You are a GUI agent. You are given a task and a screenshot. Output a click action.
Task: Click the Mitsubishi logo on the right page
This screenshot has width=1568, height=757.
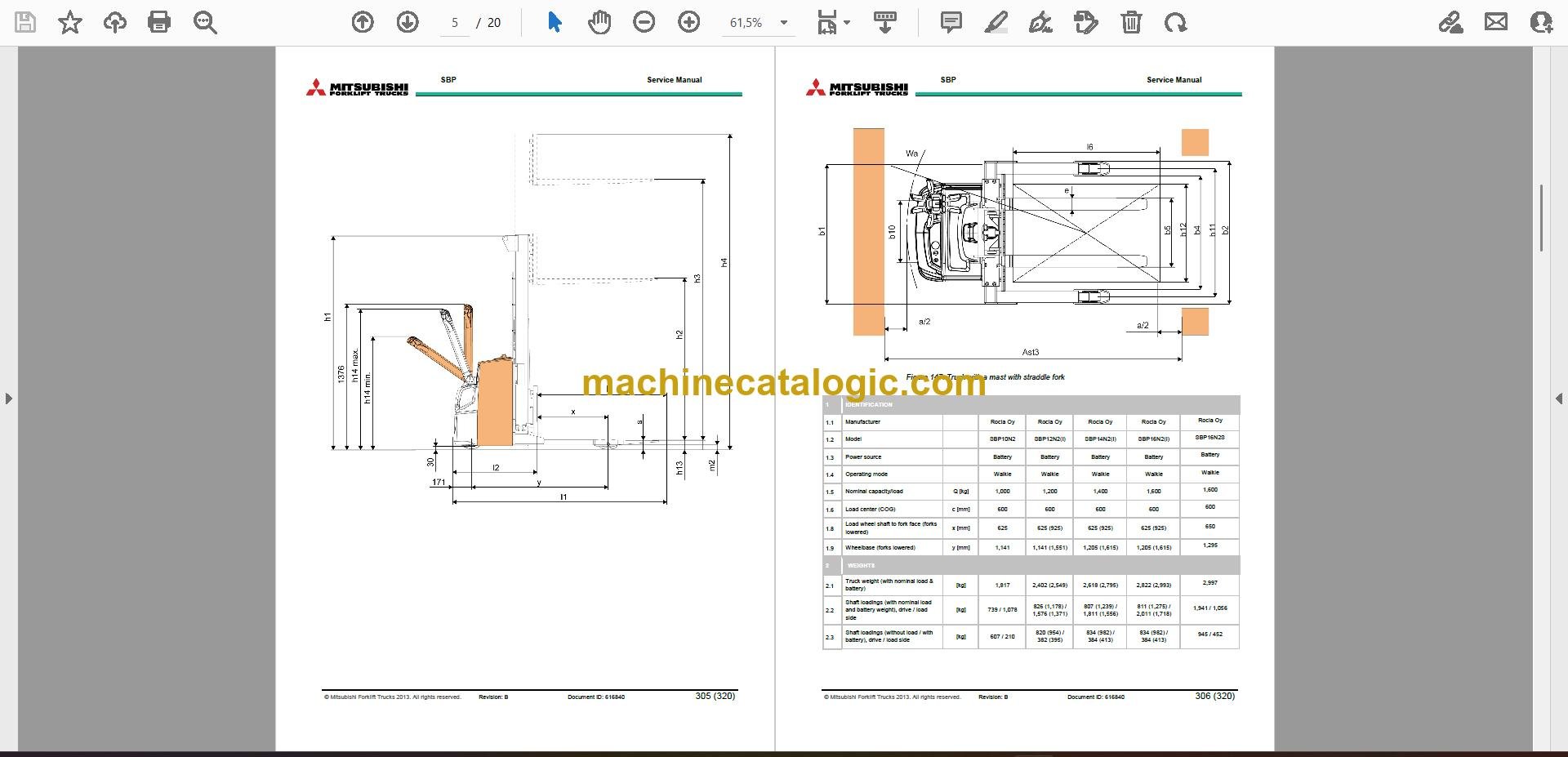tap(857, 88)
